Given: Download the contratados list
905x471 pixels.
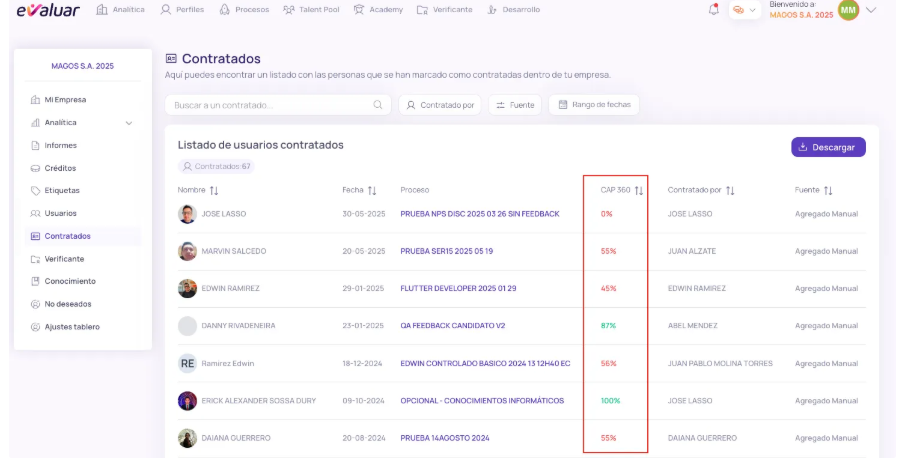Looking at the screenshot, I should pos(828,147).
